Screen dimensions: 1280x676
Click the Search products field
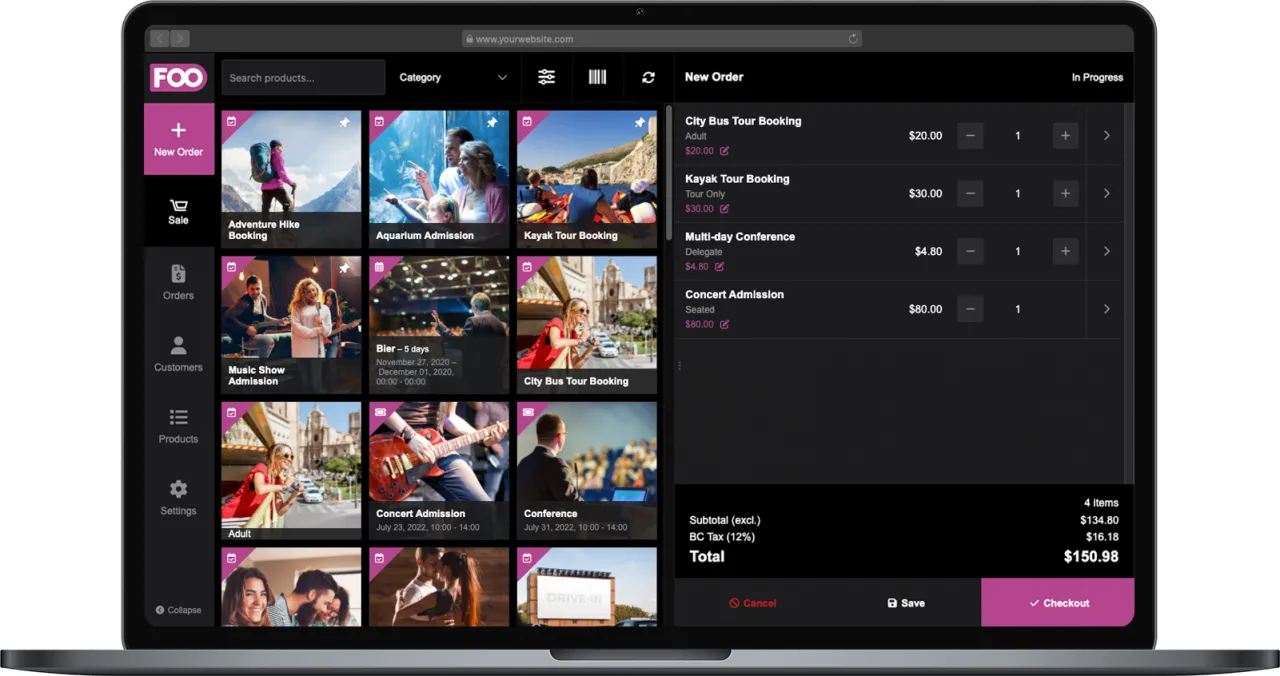[303, 77]
